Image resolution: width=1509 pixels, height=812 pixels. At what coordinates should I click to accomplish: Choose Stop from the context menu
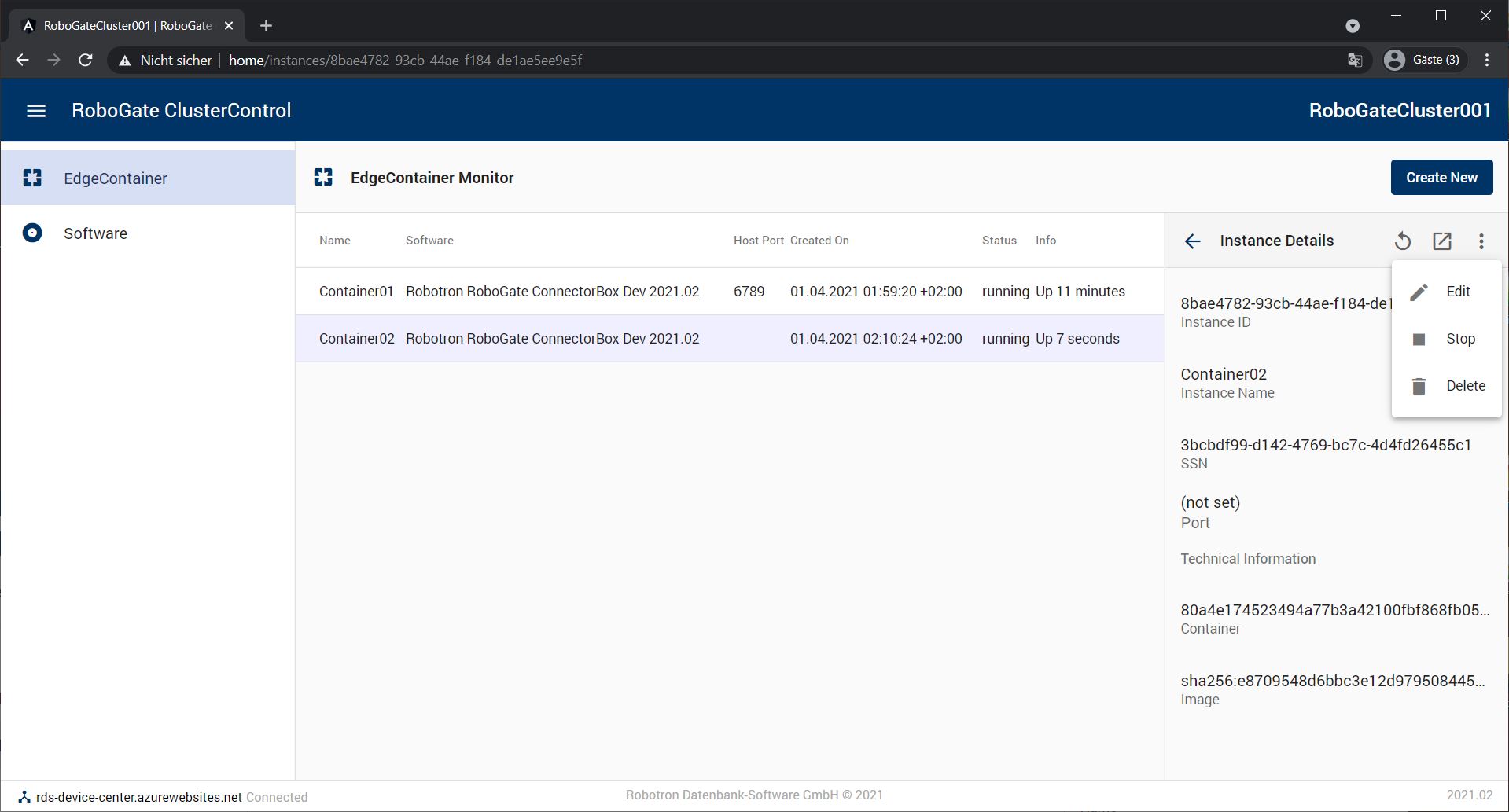1446,339
